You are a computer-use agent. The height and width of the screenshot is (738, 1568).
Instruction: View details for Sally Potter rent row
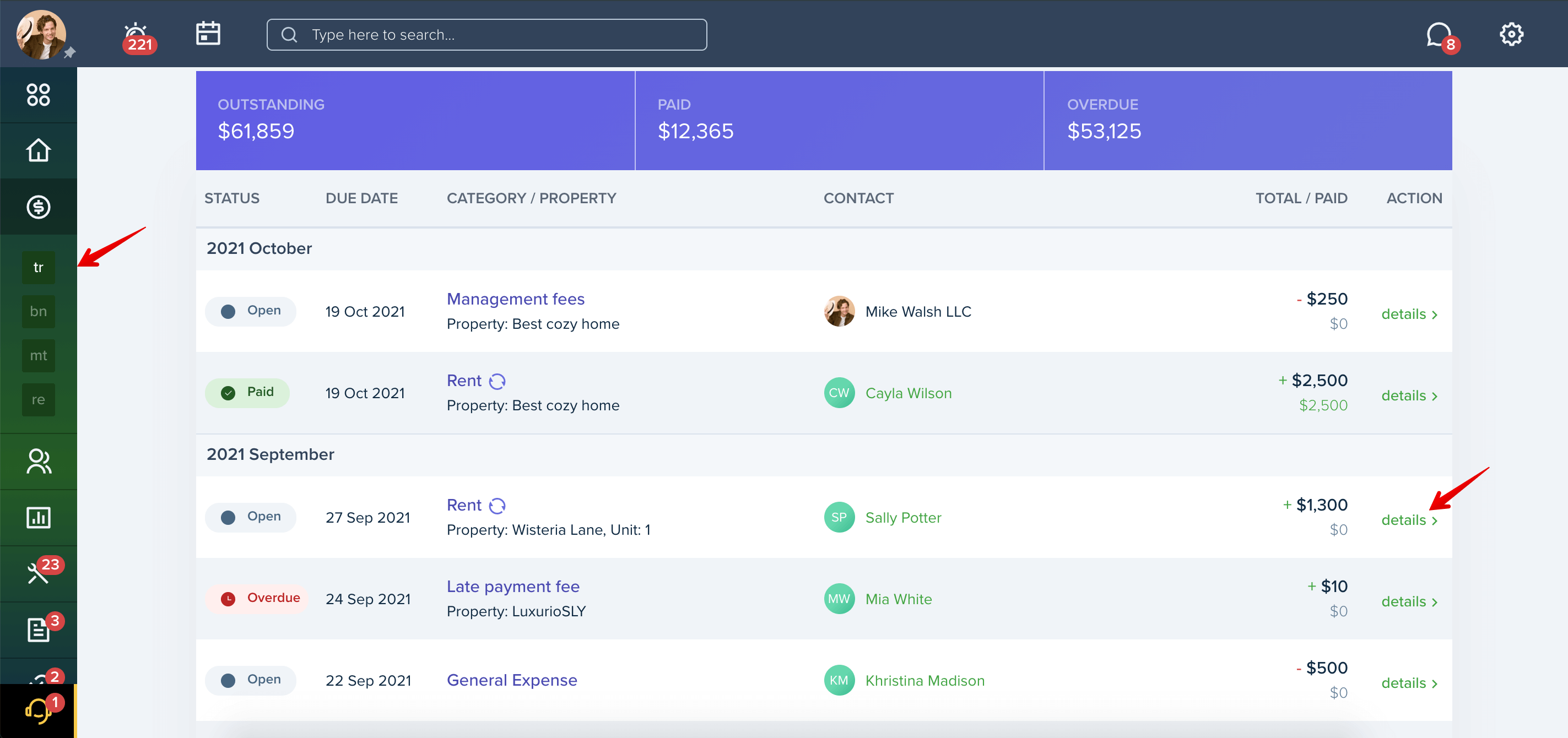click(x=1409, y=520)
